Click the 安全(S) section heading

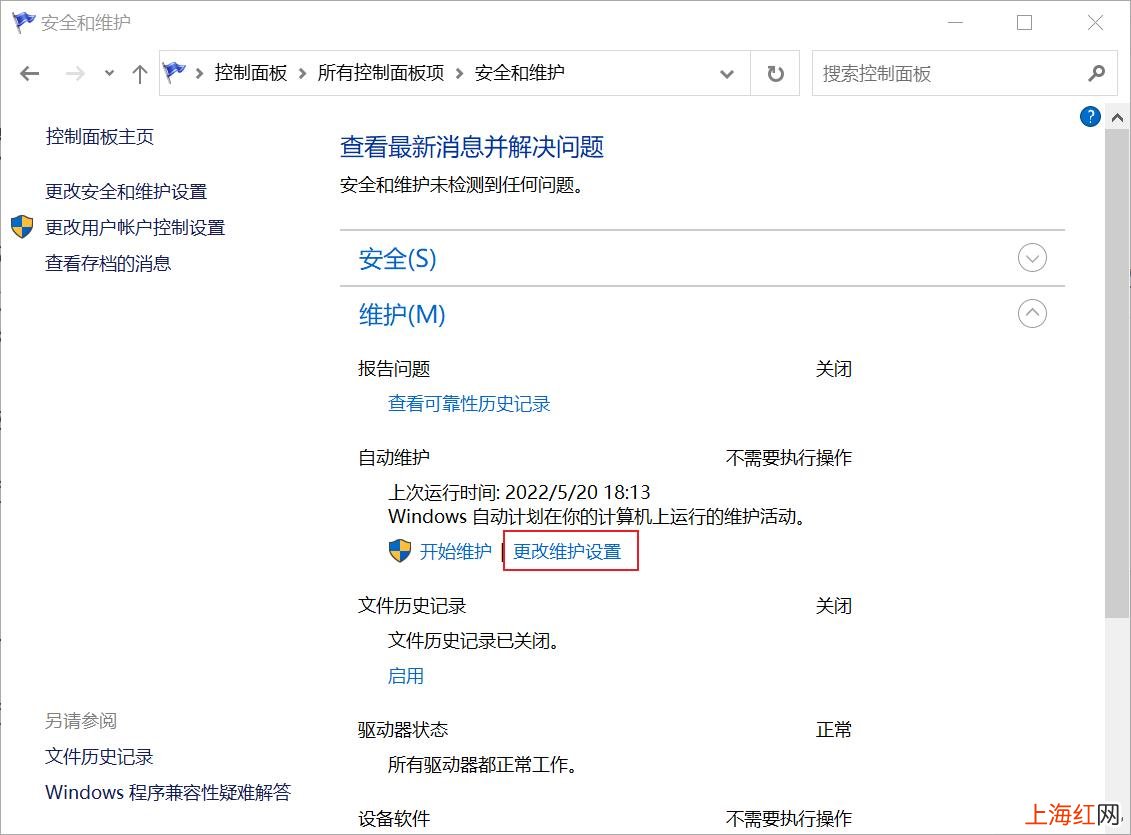pos(397,258)
